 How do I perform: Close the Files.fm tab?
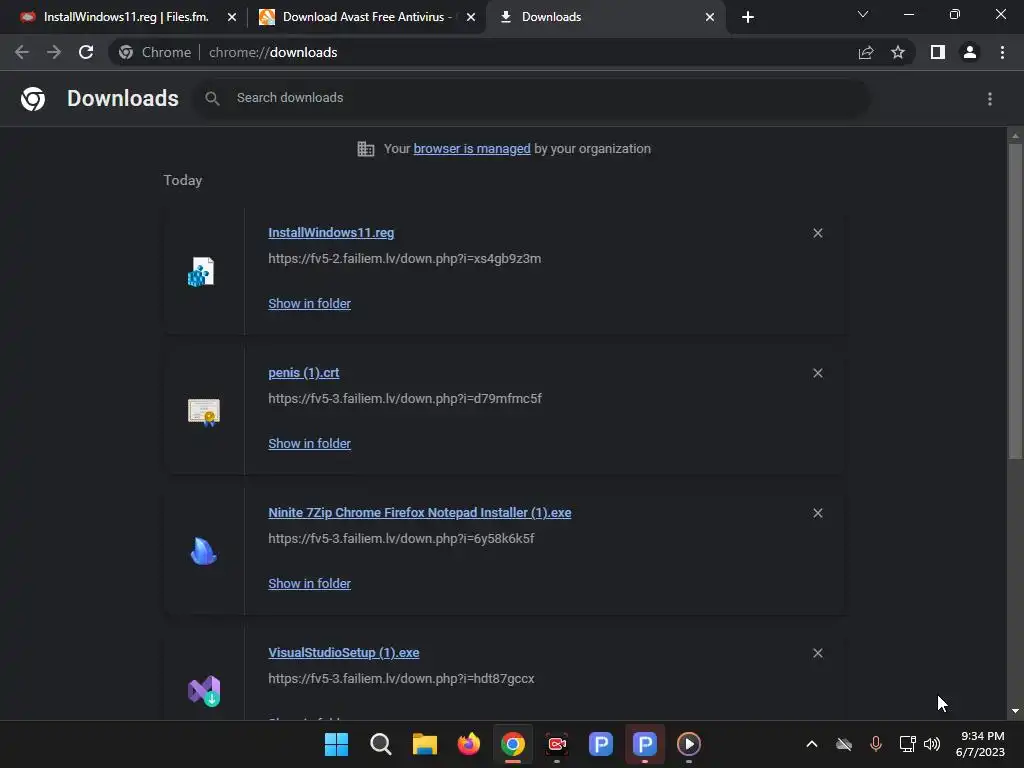(232, 17)
